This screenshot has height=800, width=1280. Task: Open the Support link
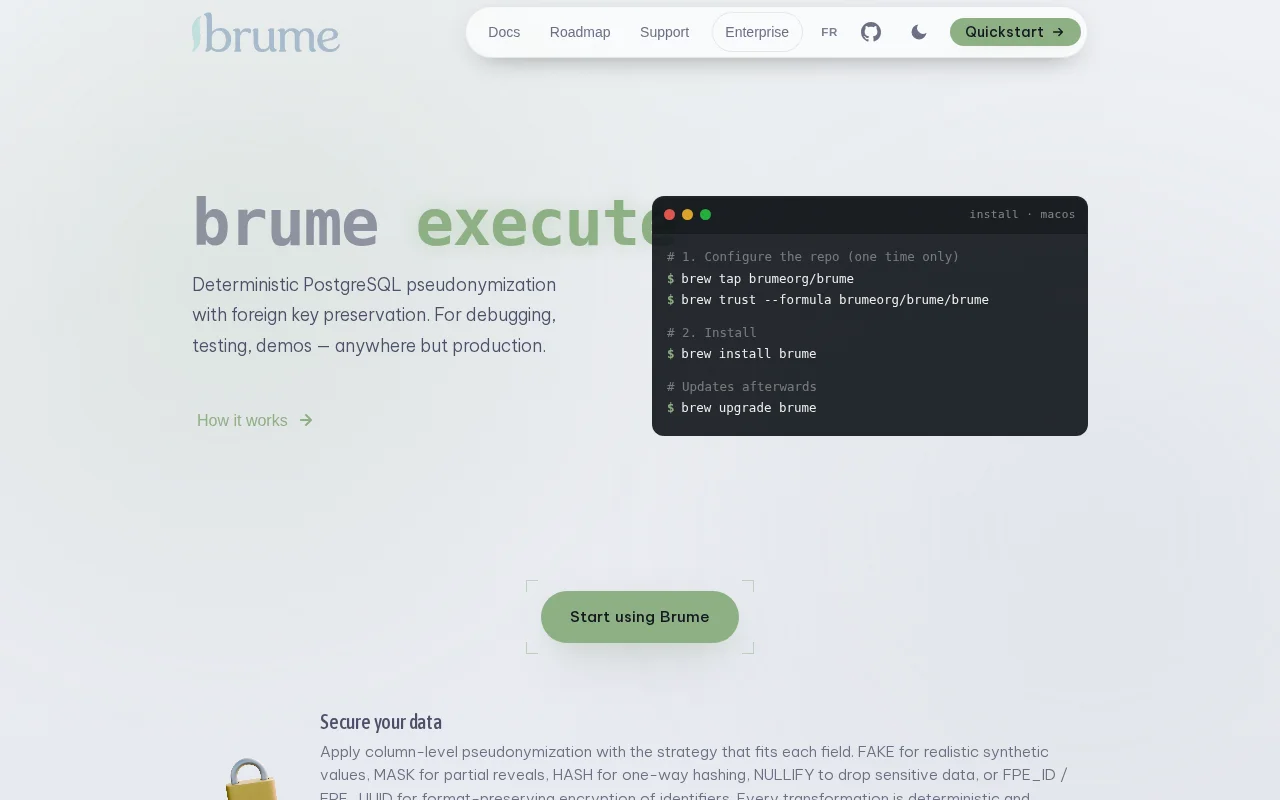pyautogui.click(x=664, y=32)
